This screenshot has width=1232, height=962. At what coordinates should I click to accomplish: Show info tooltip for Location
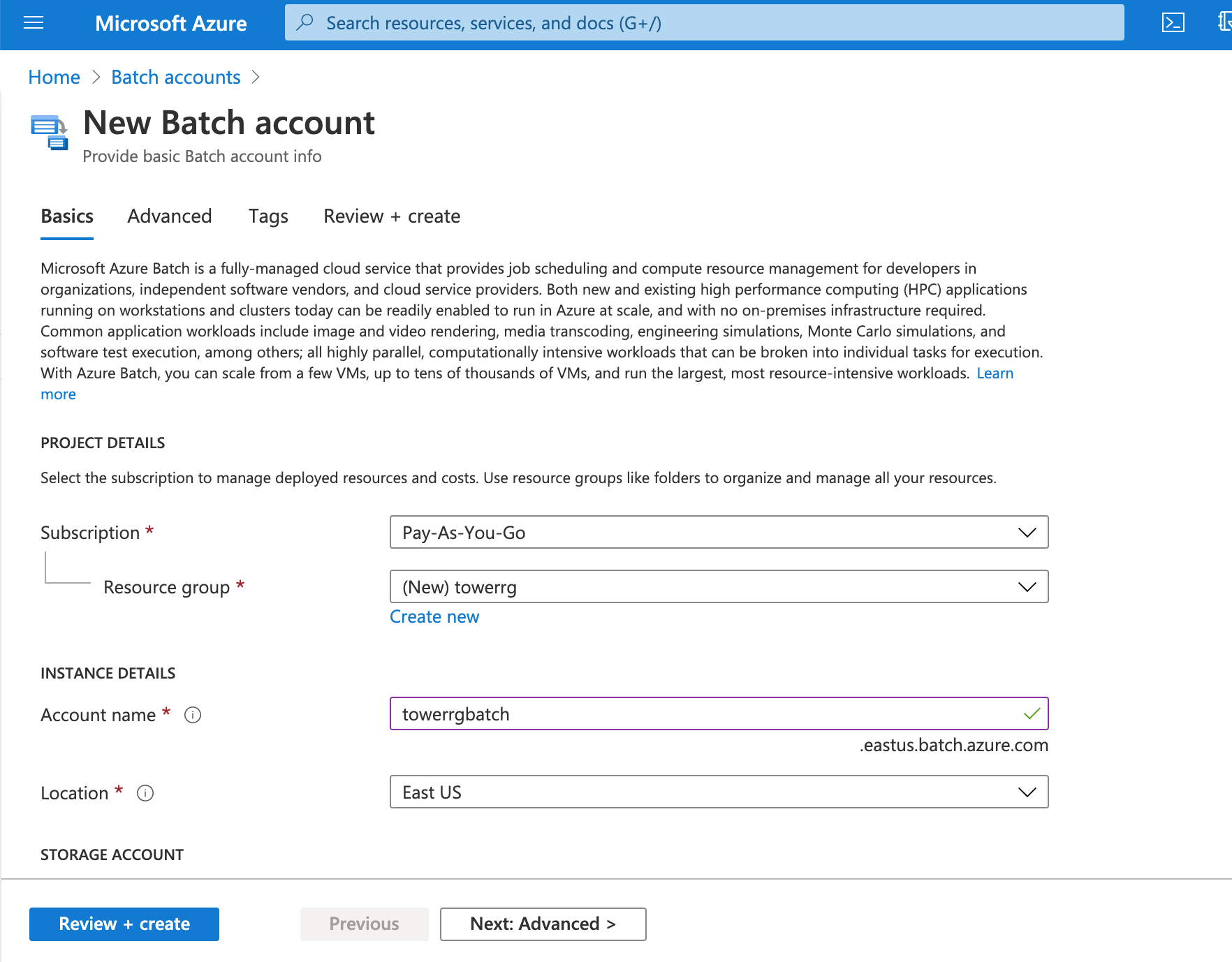tap(145, 793)
